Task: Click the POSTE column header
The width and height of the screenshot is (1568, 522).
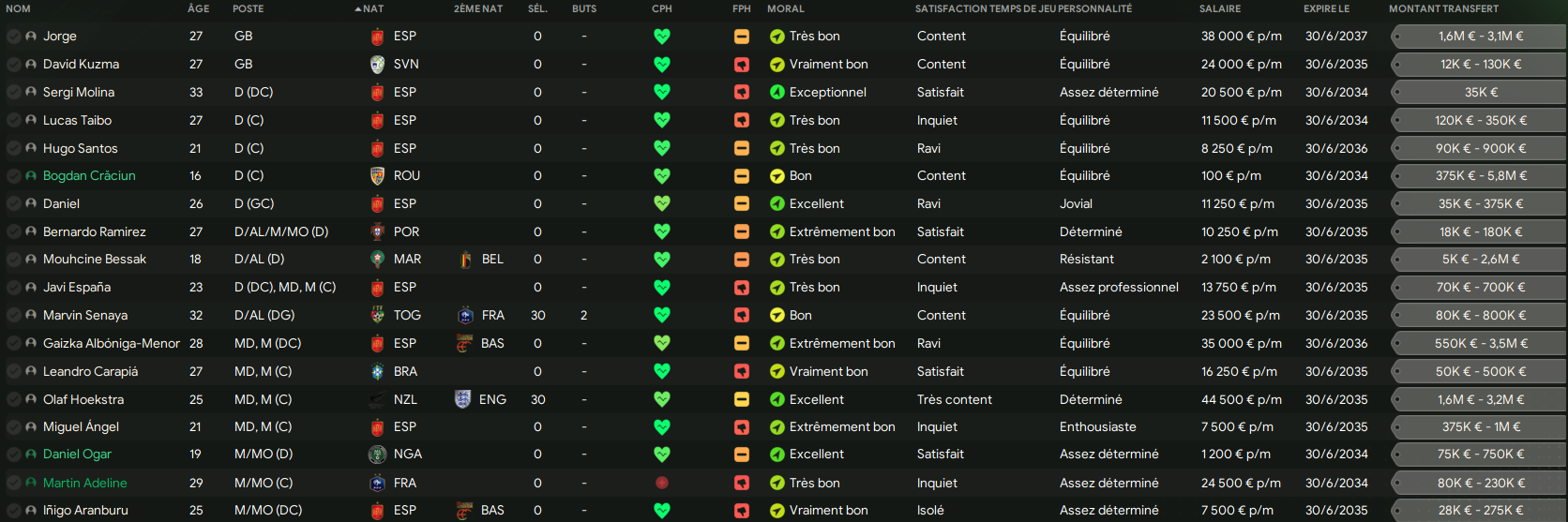Action: click(249, 8)
